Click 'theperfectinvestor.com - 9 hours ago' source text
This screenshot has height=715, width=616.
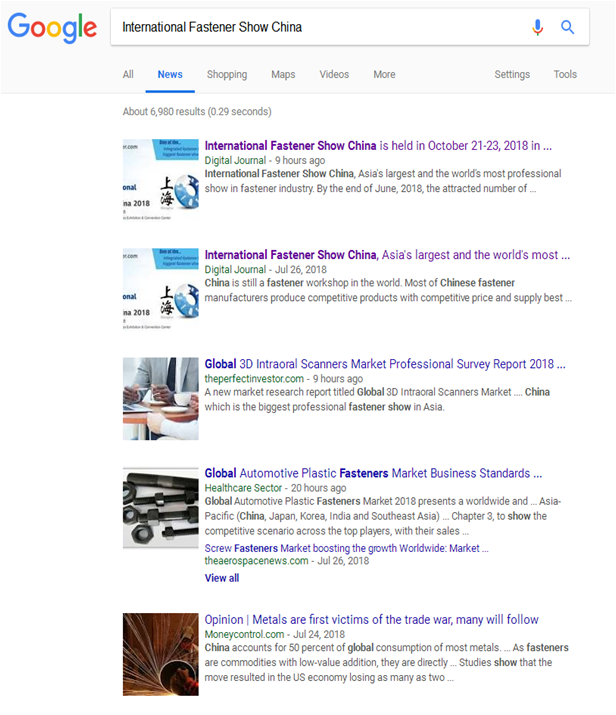(284, 378)
